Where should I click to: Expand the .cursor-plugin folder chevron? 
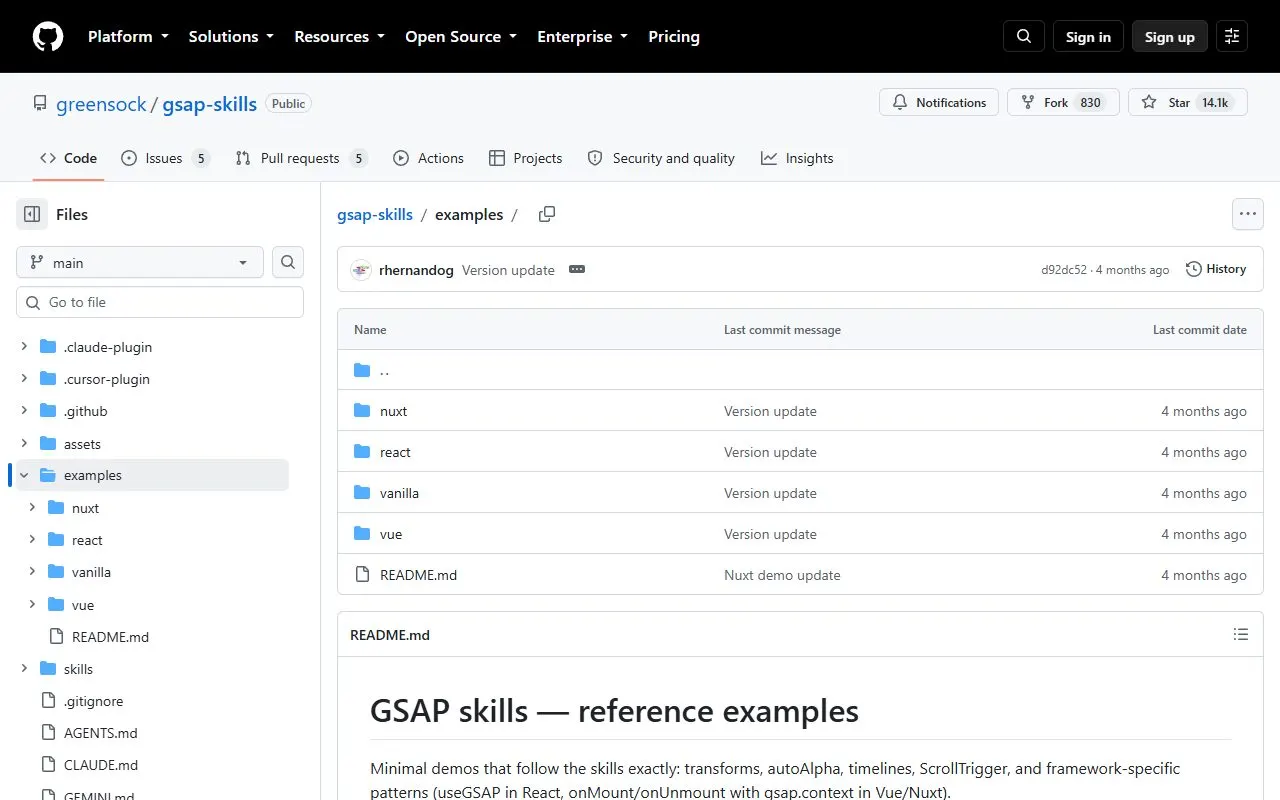click(x=24, y=379)
